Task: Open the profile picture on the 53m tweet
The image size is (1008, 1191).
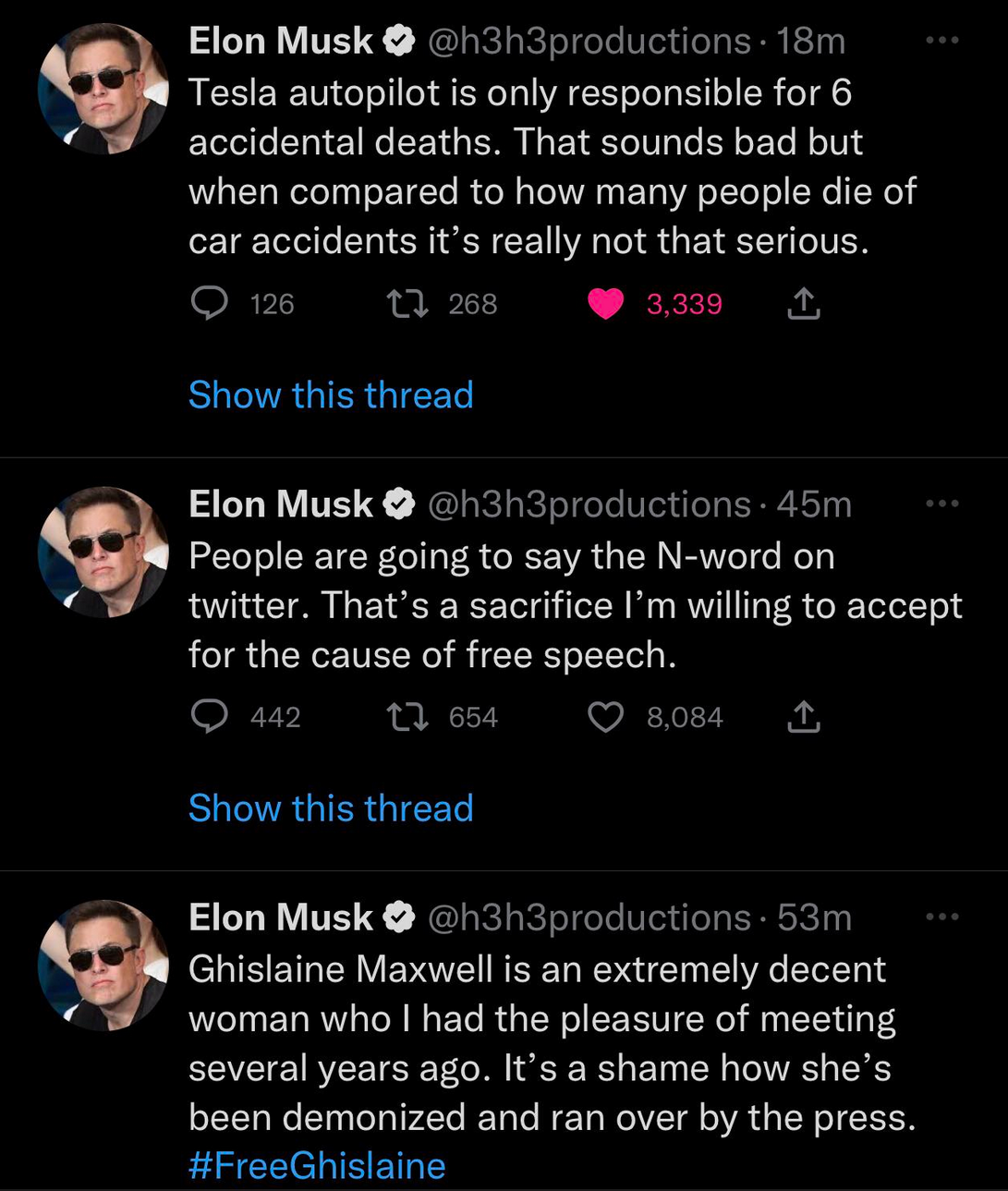Action: [x=103, y=965]
